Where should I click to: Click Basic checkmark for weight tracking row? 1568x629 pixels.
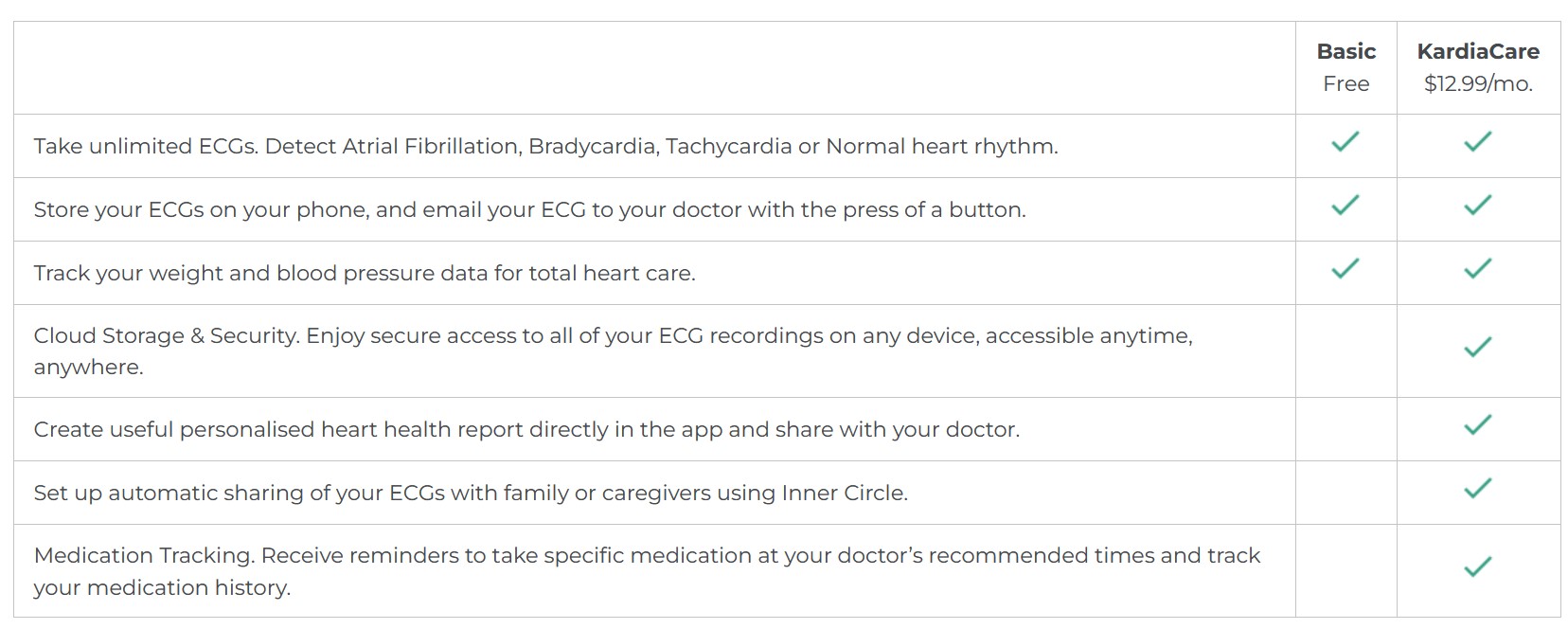(1345, 269)
